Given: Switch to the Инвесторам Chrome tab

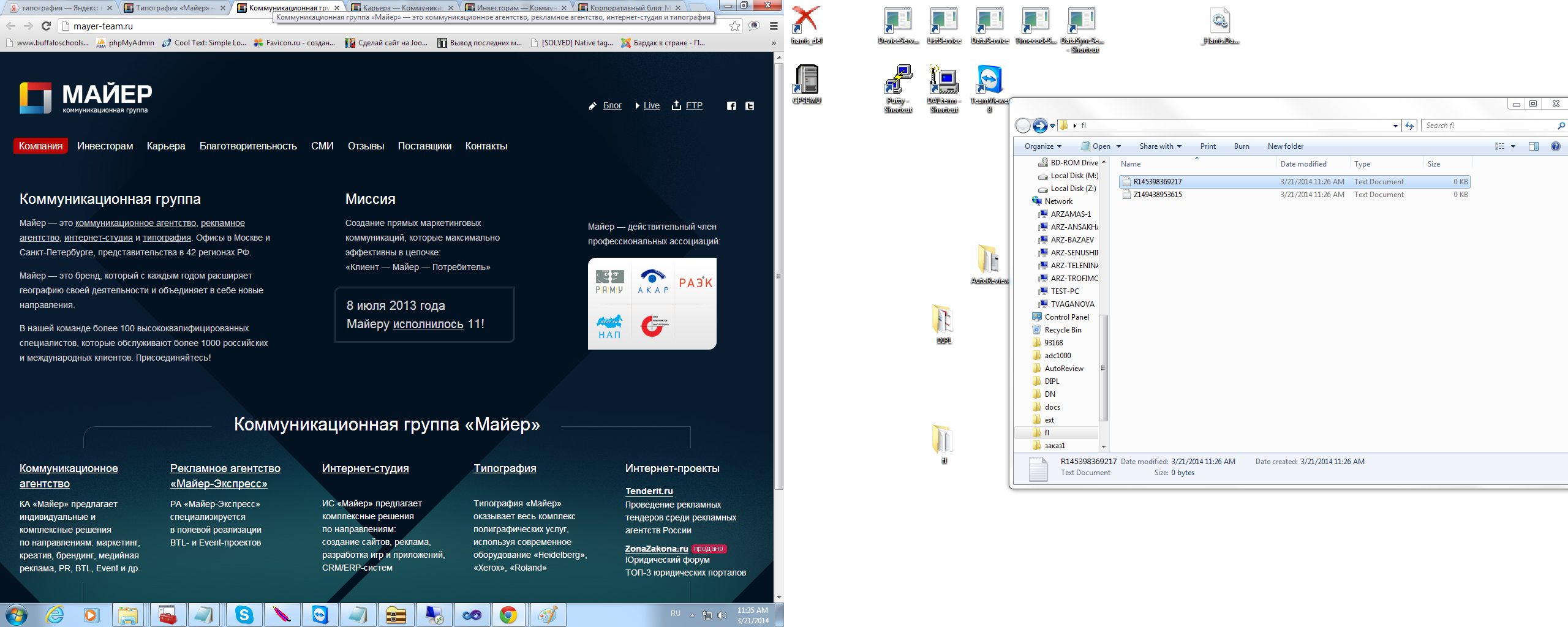Looking at the screenshot, I should click(x=516, y=8).
